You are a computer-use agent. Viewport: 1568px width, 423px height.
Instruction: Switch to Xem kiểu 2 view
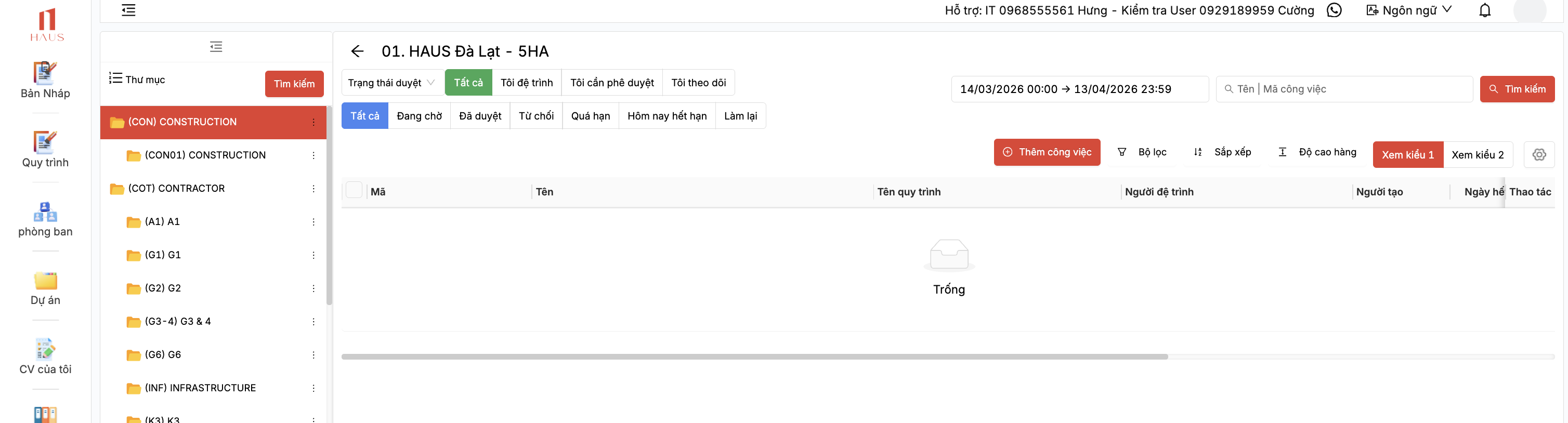tap(1476, 154)
